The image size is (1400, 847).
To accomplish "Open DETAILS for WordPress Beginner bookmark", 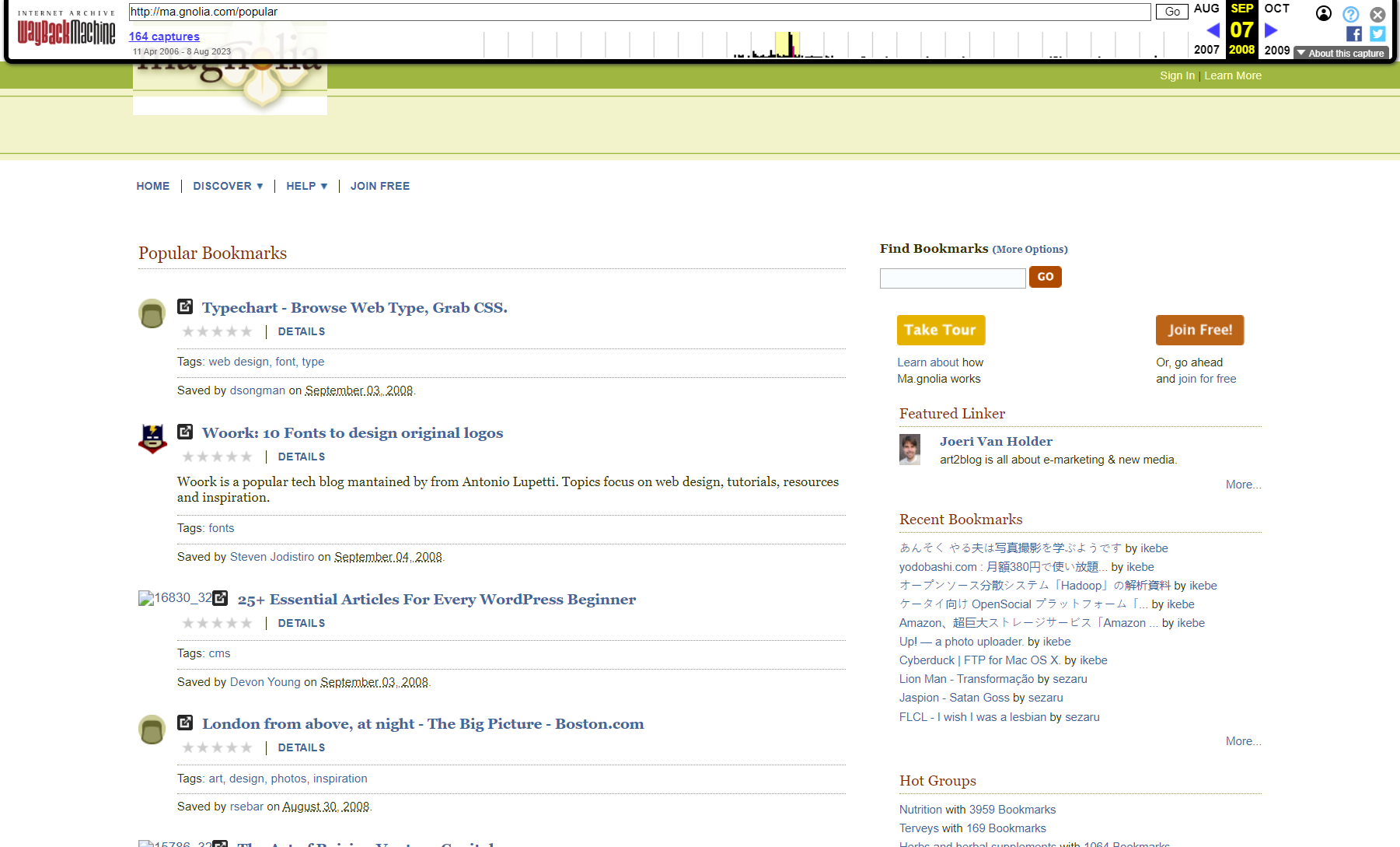I will click(x=302, y=623).
